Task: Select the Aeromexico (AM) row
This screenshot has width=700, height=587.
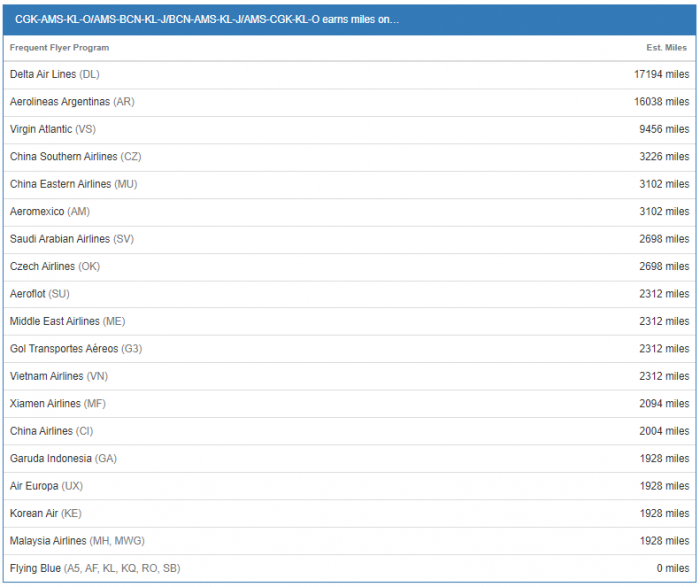Action: 350,212
